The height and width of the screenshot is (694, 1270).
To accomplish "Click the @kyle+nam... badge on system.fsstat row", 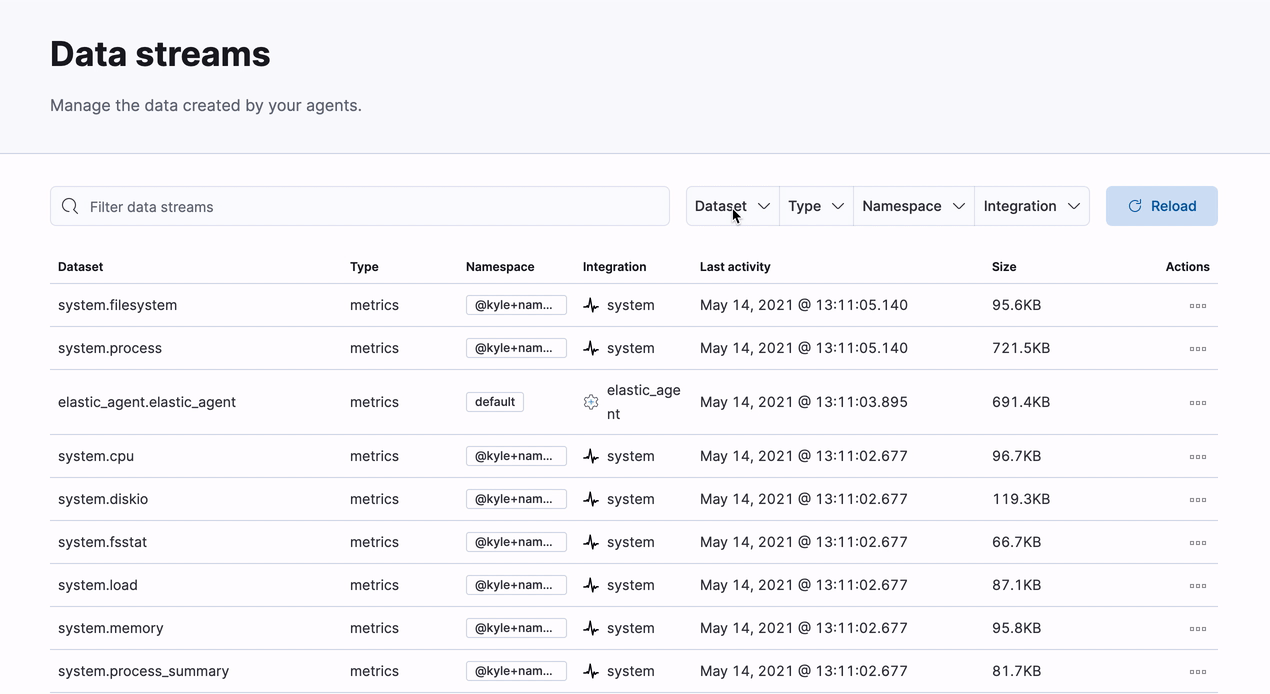I will click(516, 541).
